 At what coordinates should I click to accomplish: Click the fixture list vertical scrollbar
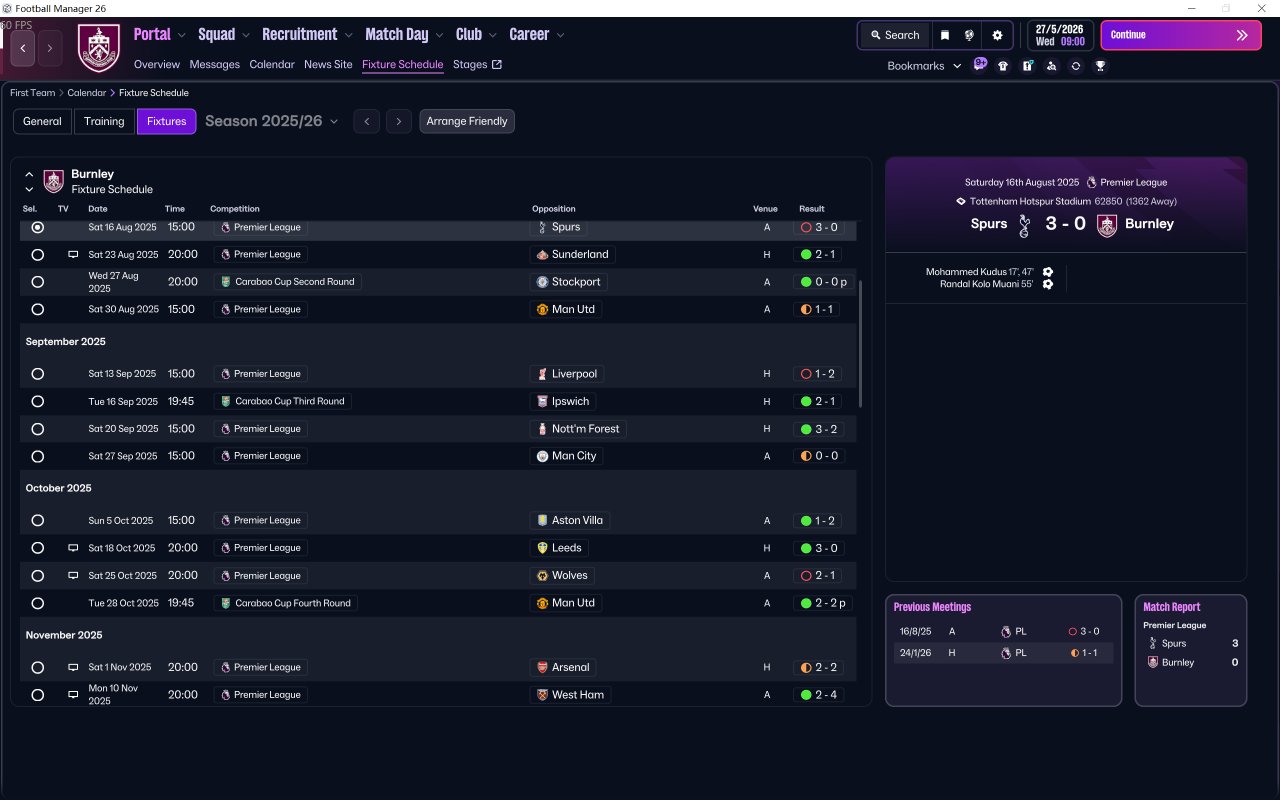[x=860, y=343]
